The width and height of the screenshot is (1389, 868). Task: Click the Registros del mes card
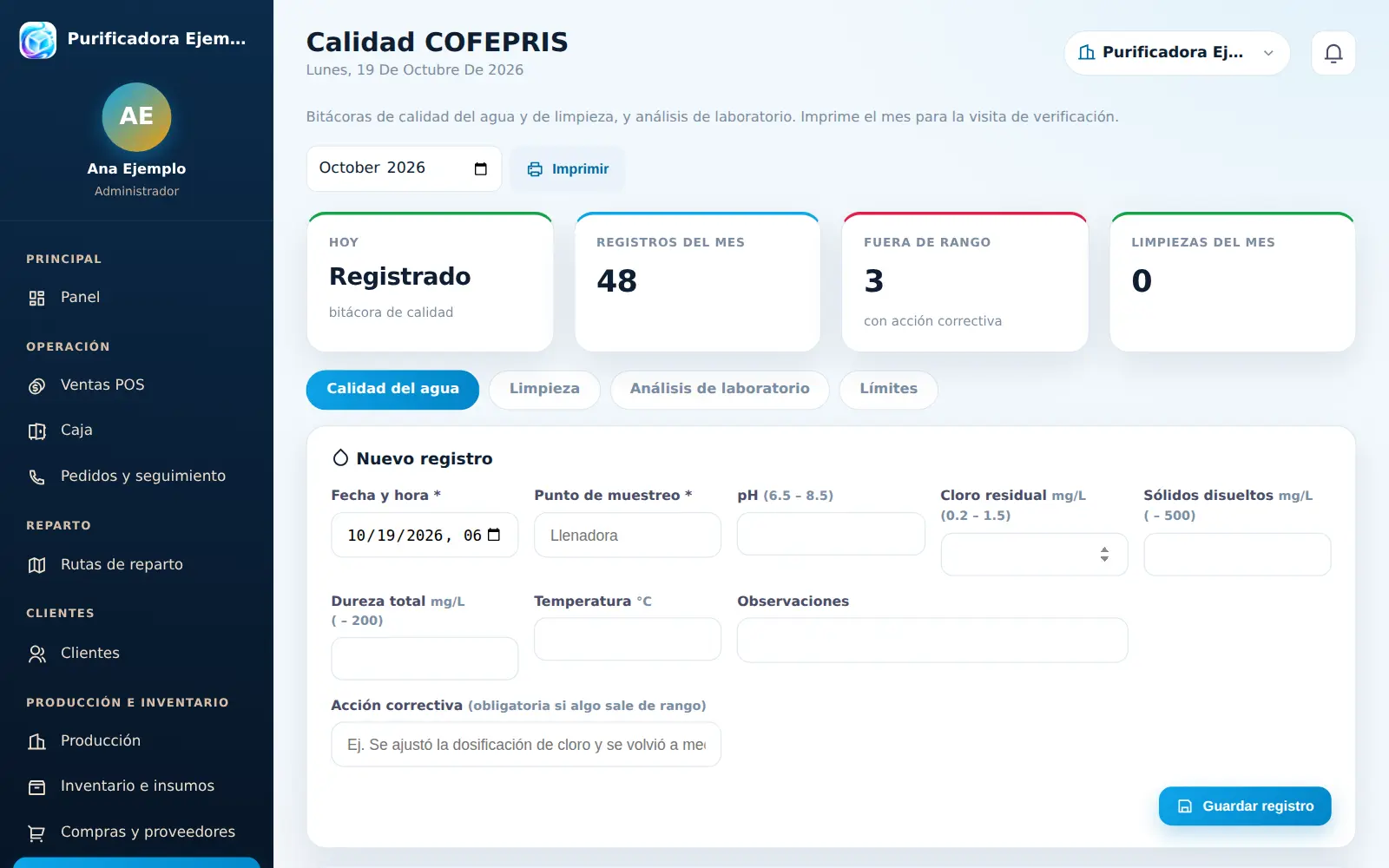tap(697, 282)
